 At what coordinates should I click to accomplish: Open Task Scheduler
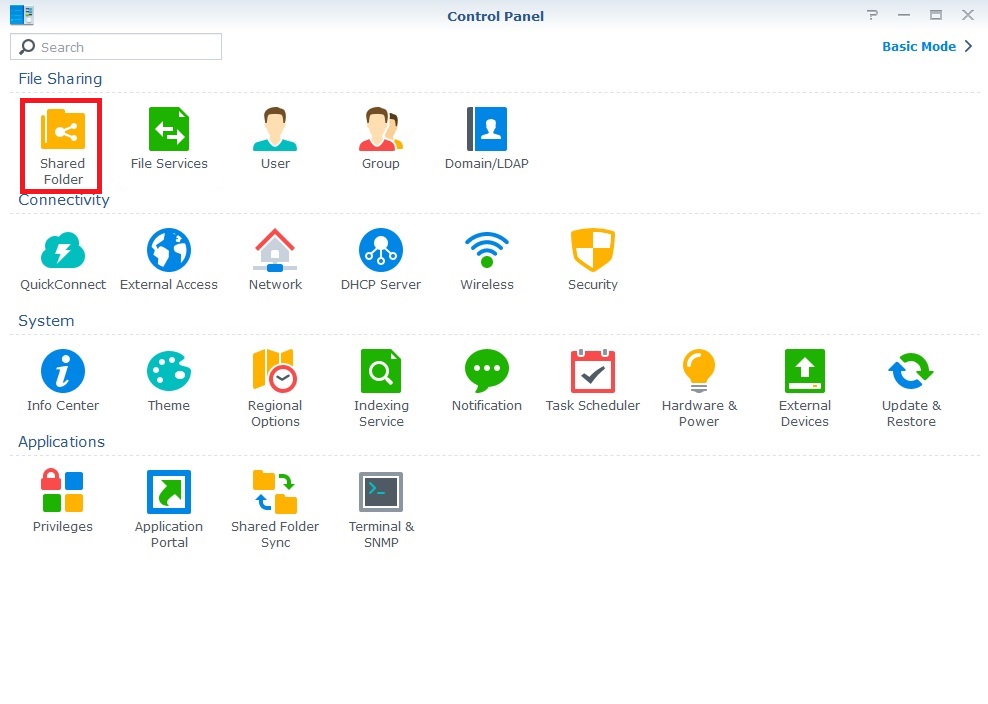click(593, 373)
